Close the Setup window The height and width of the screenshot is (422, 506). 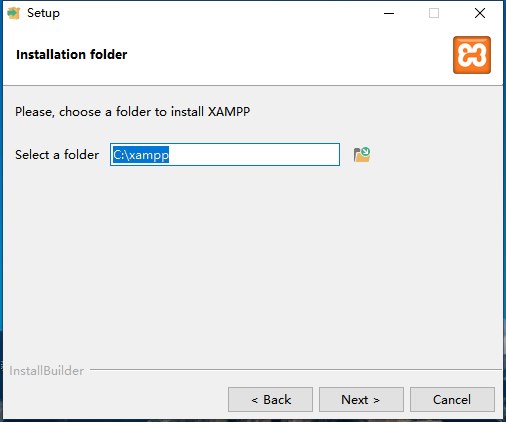coord(480,13)
